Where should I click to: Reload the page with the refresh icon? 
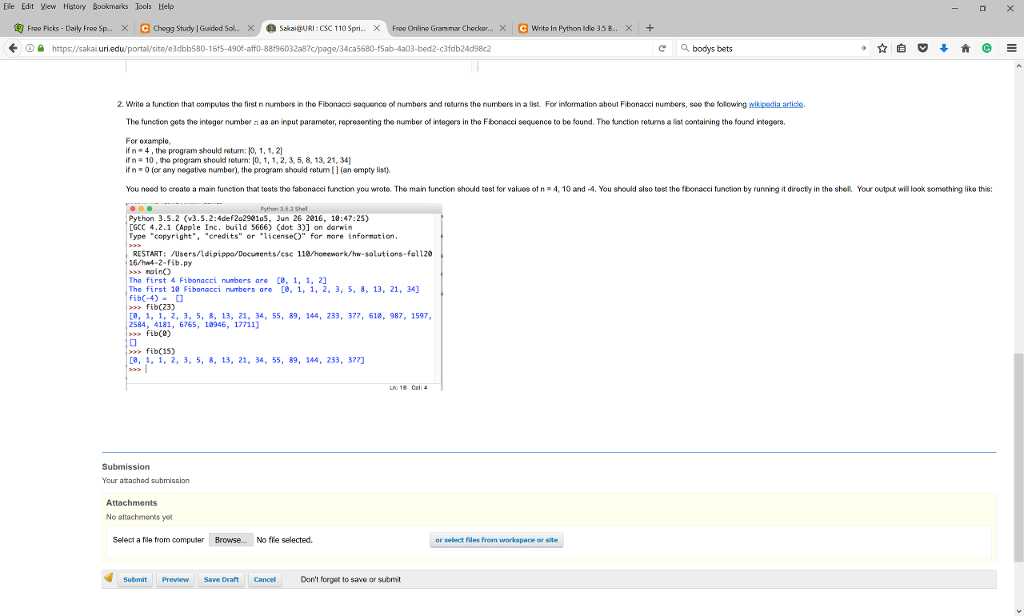[664, 48]
